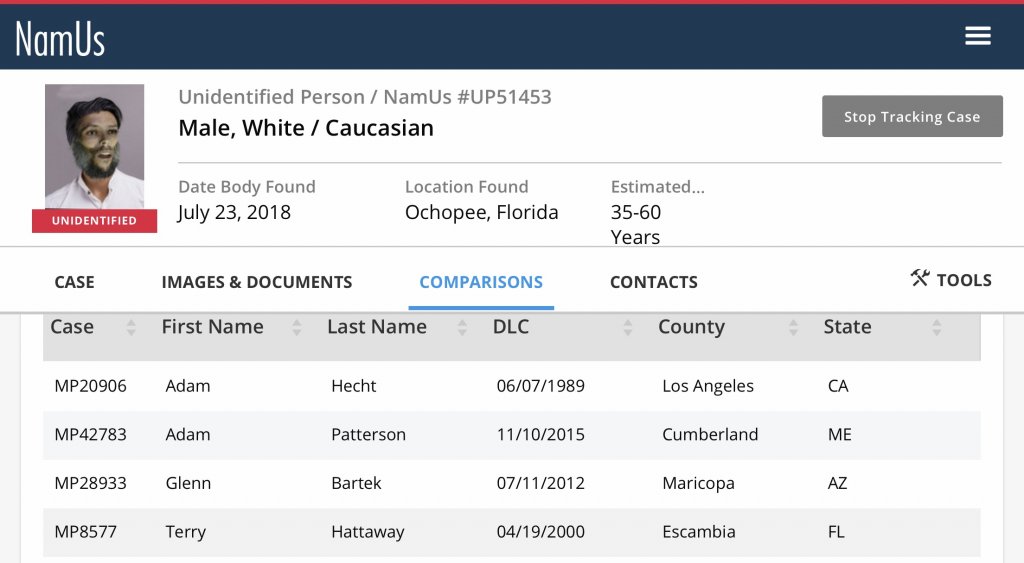Select the Comparisons tab

click(481, 282)
